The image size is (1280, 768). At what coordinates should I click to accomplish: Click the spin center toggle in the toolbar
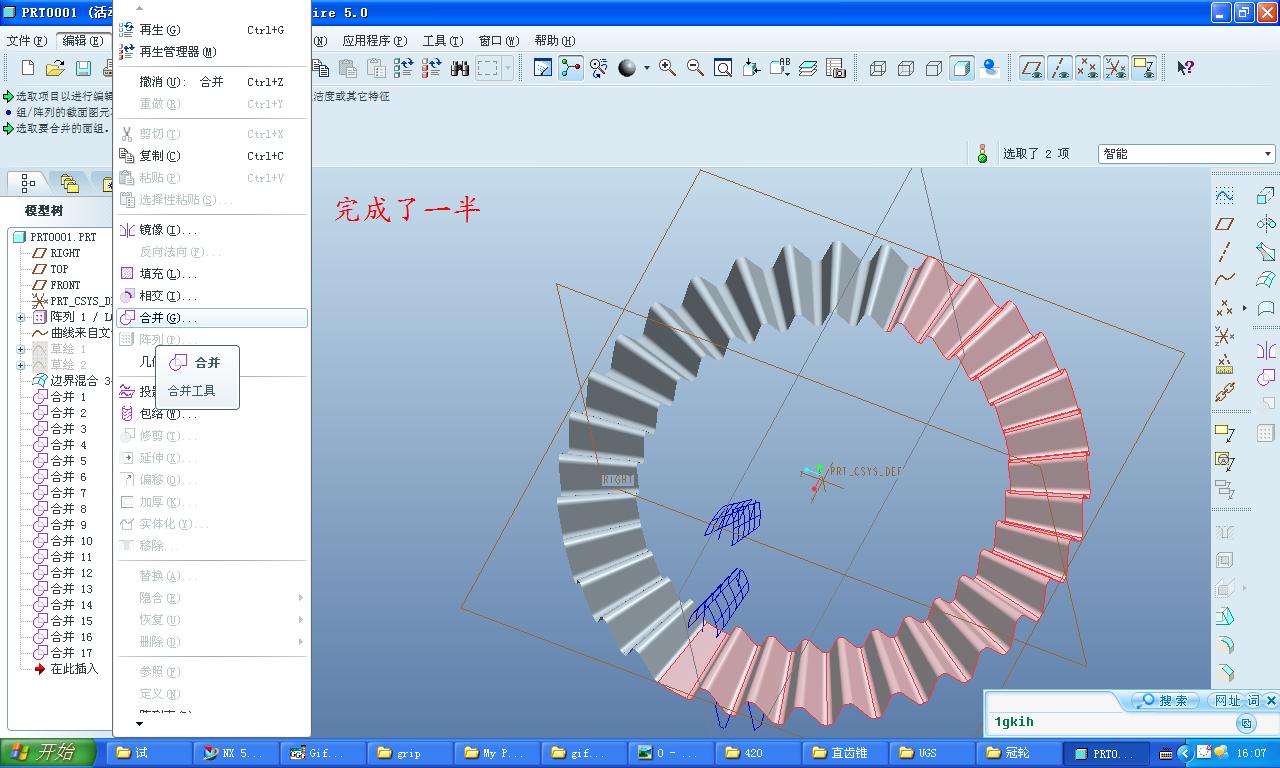571,68
